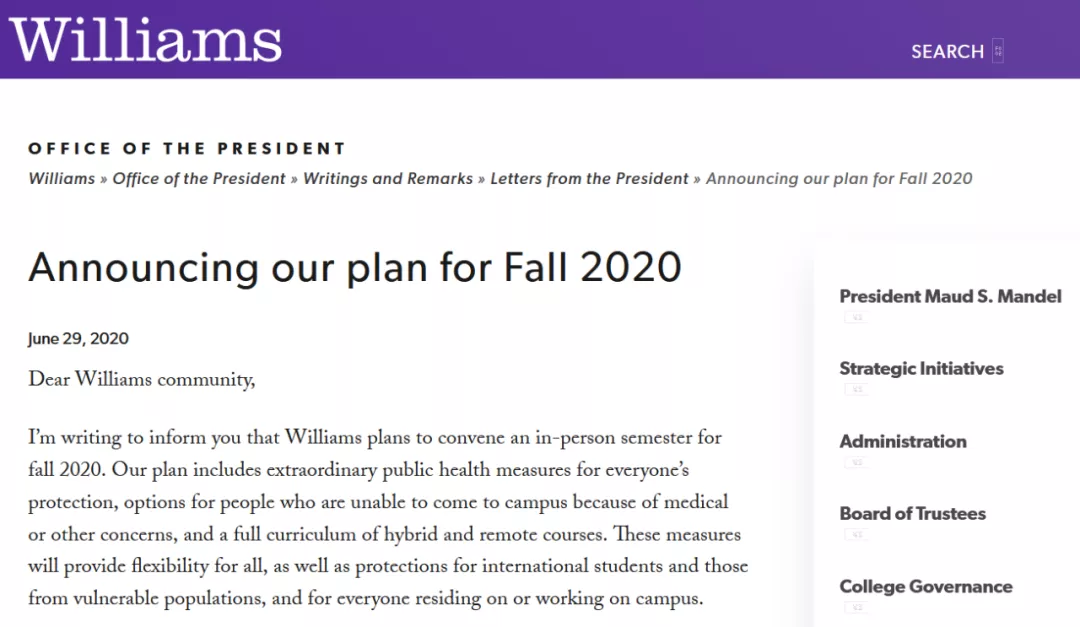Open the SEARCH text in the header
Image resolution: width=1080 pixels, height=627 pixels.
(x=947, y=52)
